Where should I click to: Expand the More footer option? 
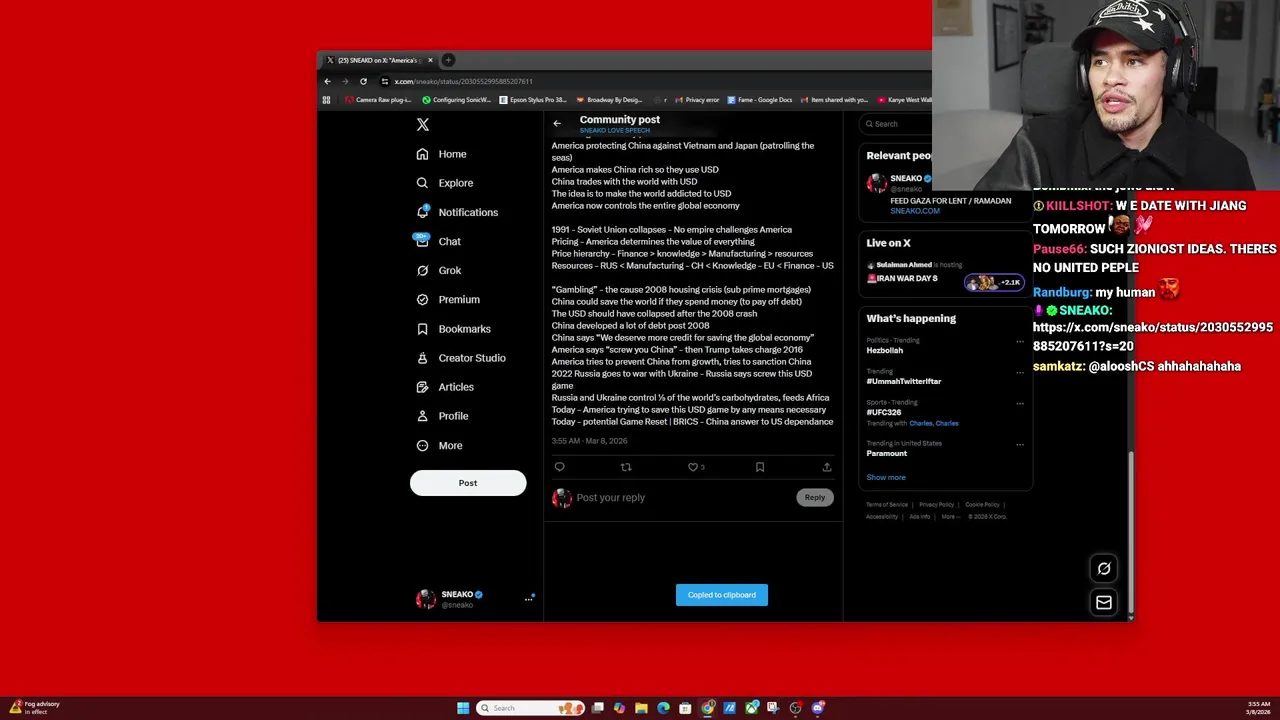949,517
